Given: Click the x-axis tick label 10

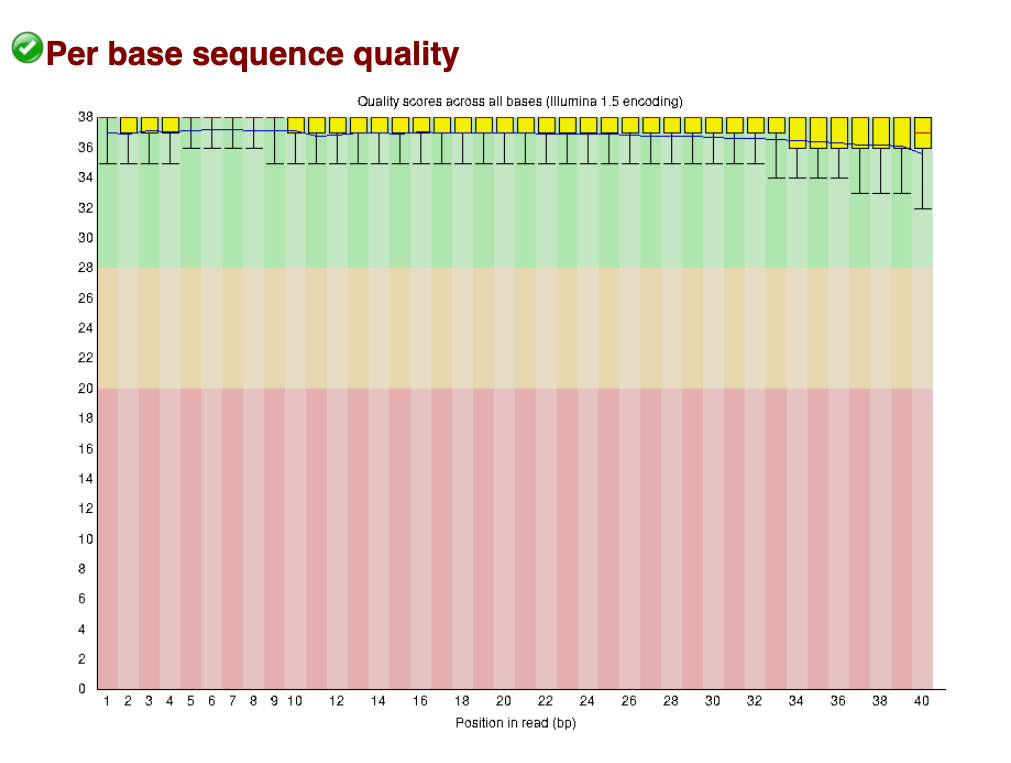Looking at the screenshot, I should coord(295,701).
